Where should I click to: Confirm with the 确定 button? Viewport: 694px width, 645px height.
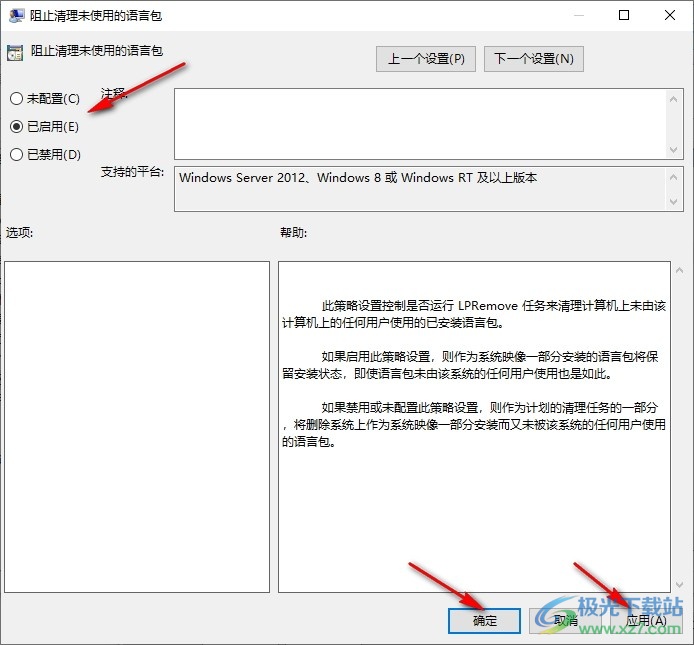pos(484,621)
